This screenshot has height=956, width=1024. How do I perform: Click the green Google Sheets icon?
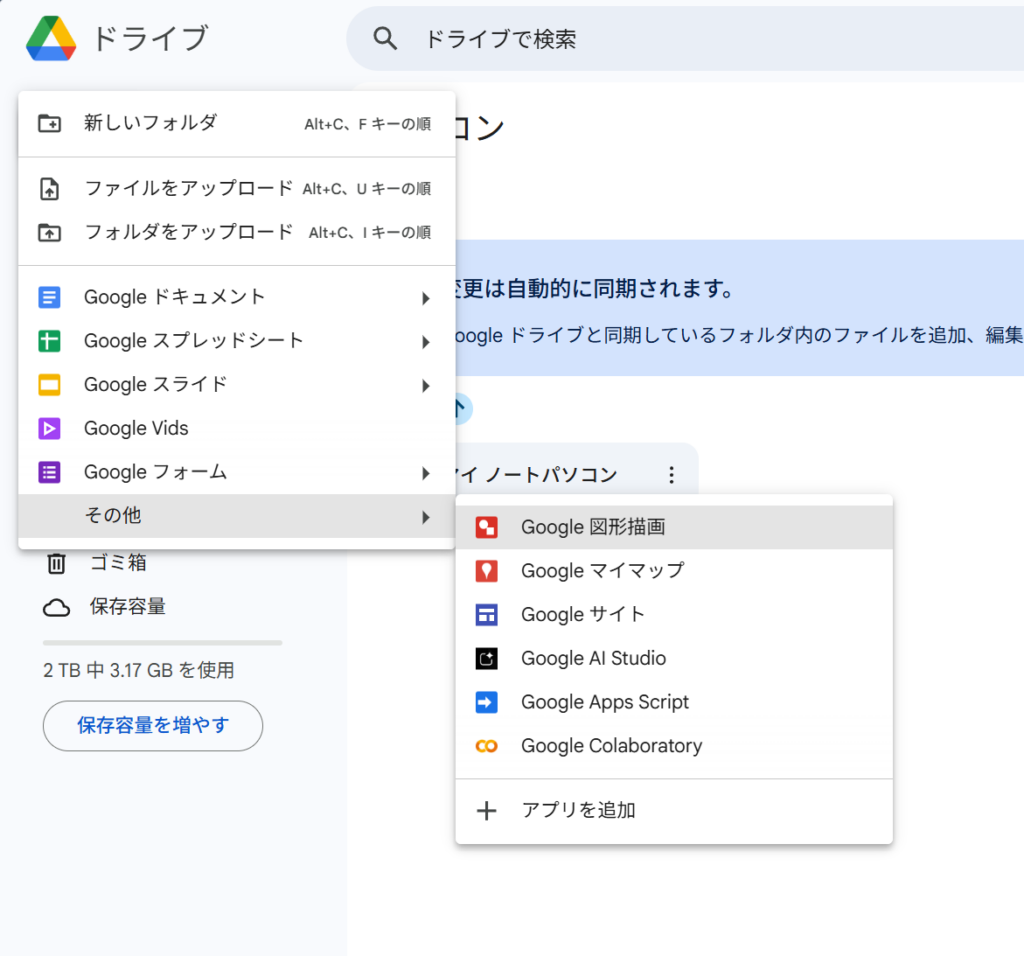coord(49,341)
